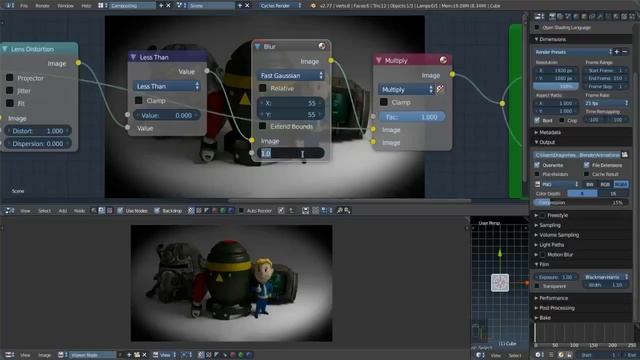Toggle Open Shading Language checkbox
Viewport: 640px width, 360px height.
(x=537, y=27)
